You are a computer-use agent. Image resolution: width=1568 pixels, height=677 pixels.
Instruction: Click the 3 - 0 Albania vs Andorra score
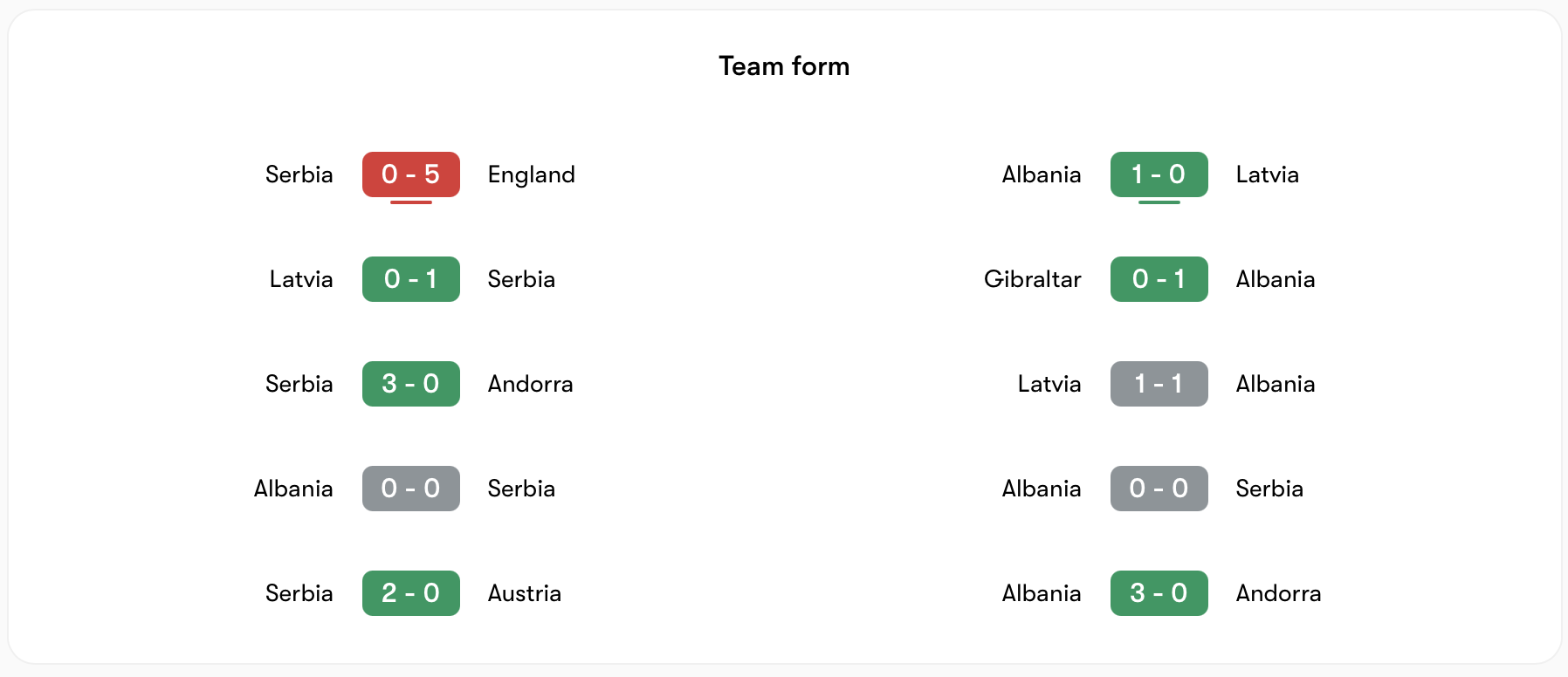(1159, 593)
